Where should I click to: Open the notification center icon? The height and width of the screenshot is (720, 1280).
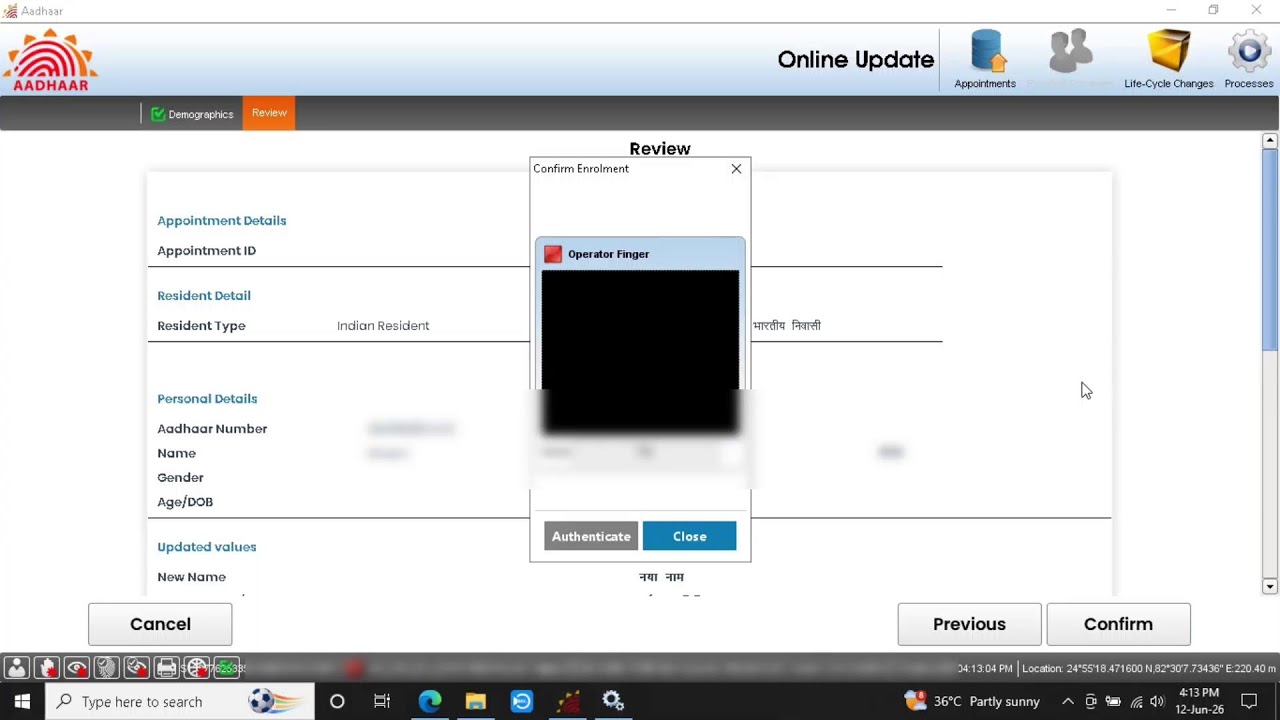click(x=1249, y=701)
